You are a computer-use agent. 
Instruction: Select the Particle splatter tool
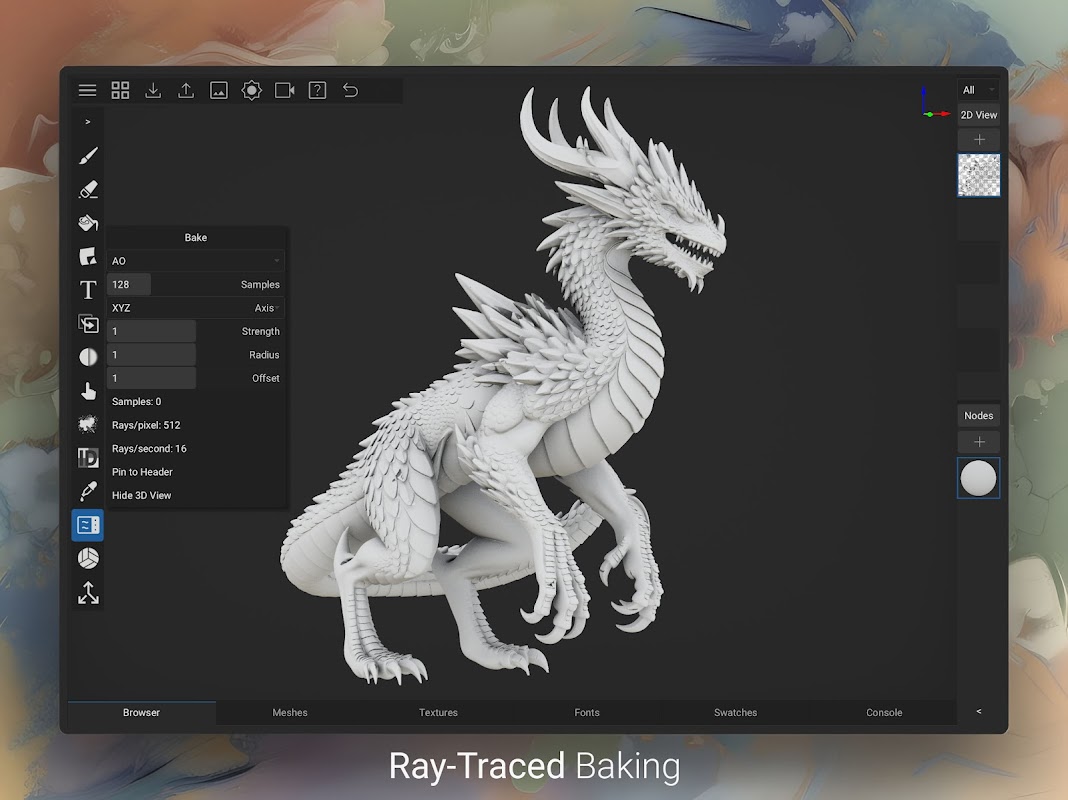coord(88,424)
